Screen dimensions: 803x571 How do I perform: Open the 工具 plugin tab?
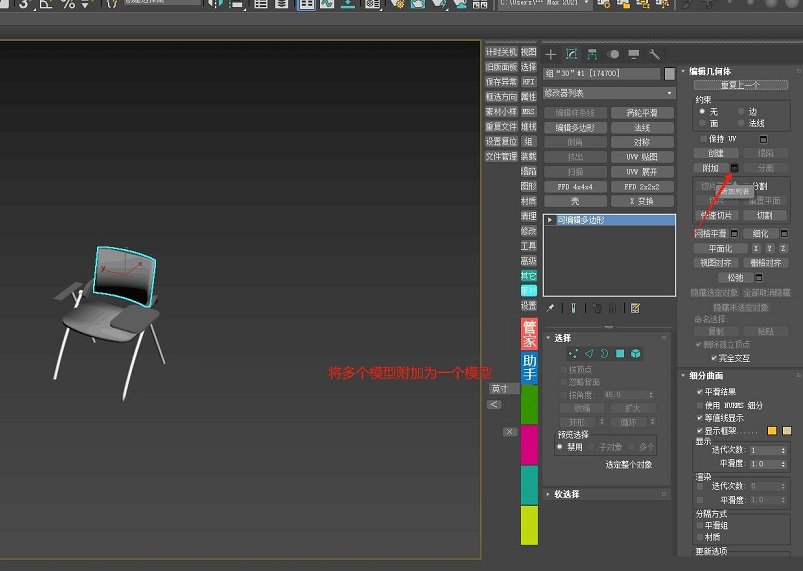point(529,246)
